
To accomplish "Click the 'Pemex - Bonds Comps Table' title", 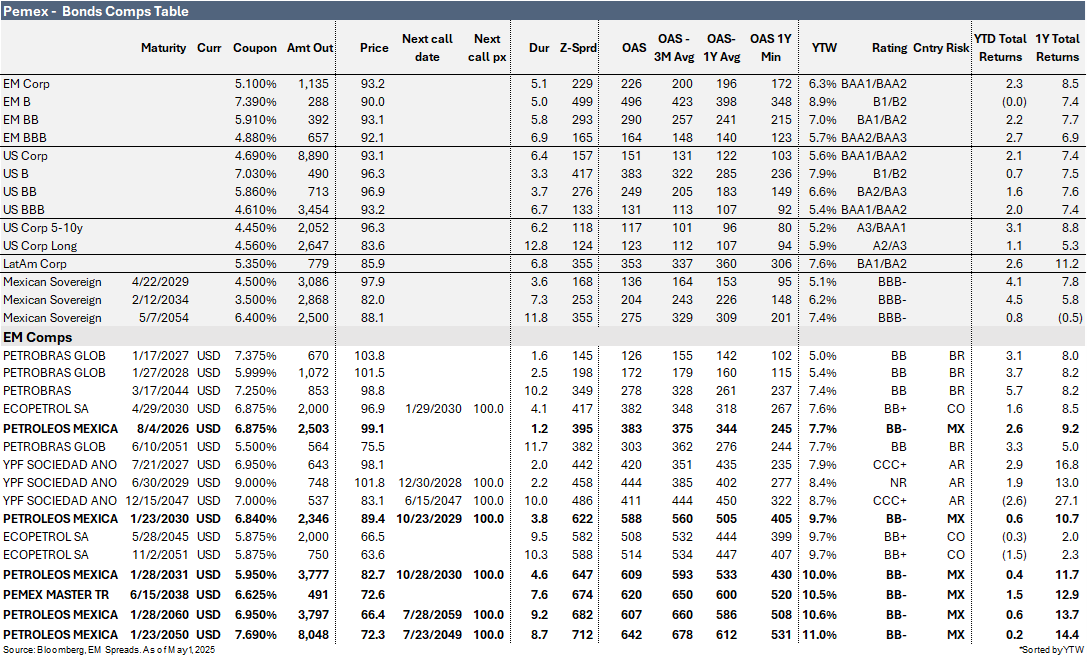I will [x=96, y=11].
